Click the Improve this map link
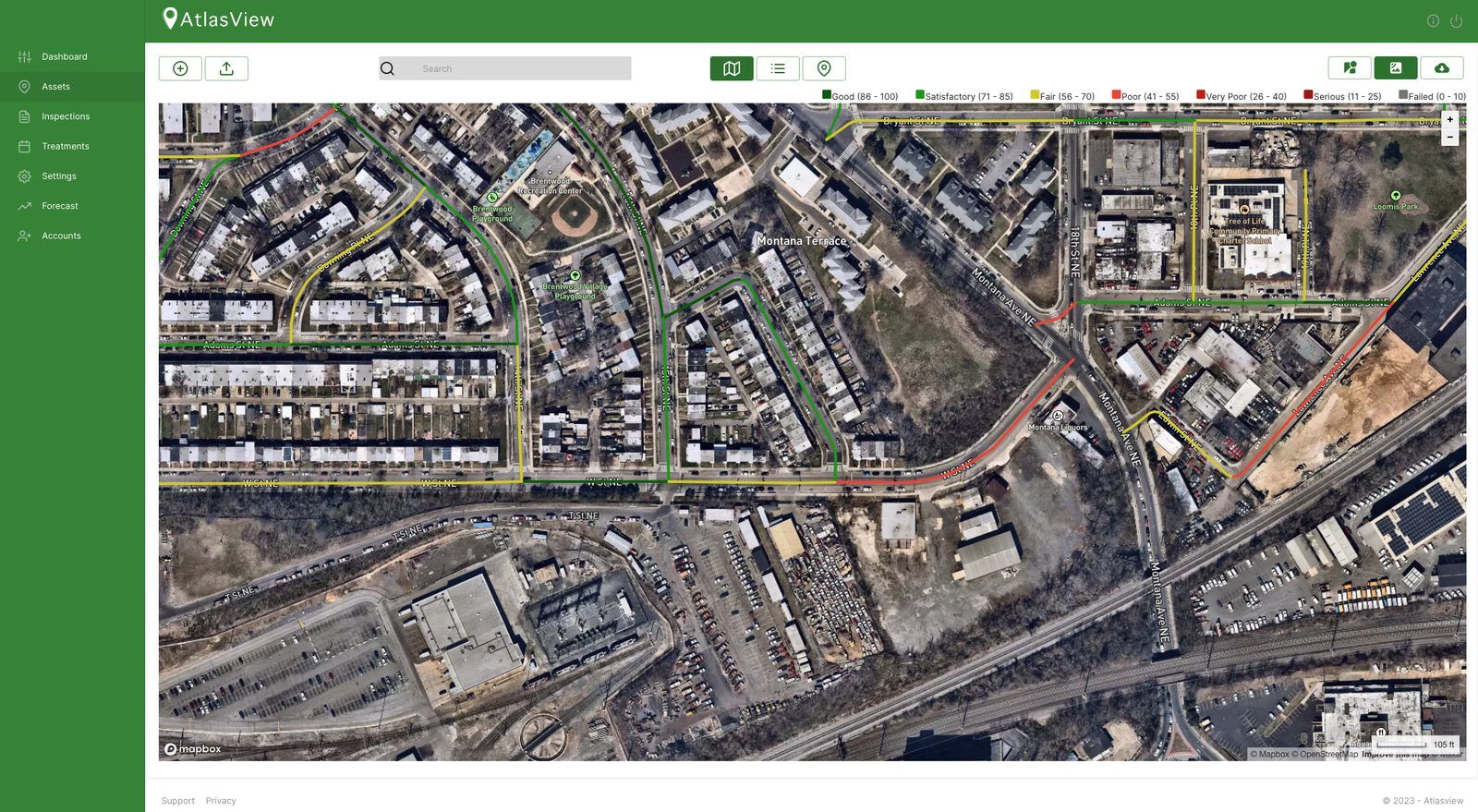 (x=1395, y=755)
